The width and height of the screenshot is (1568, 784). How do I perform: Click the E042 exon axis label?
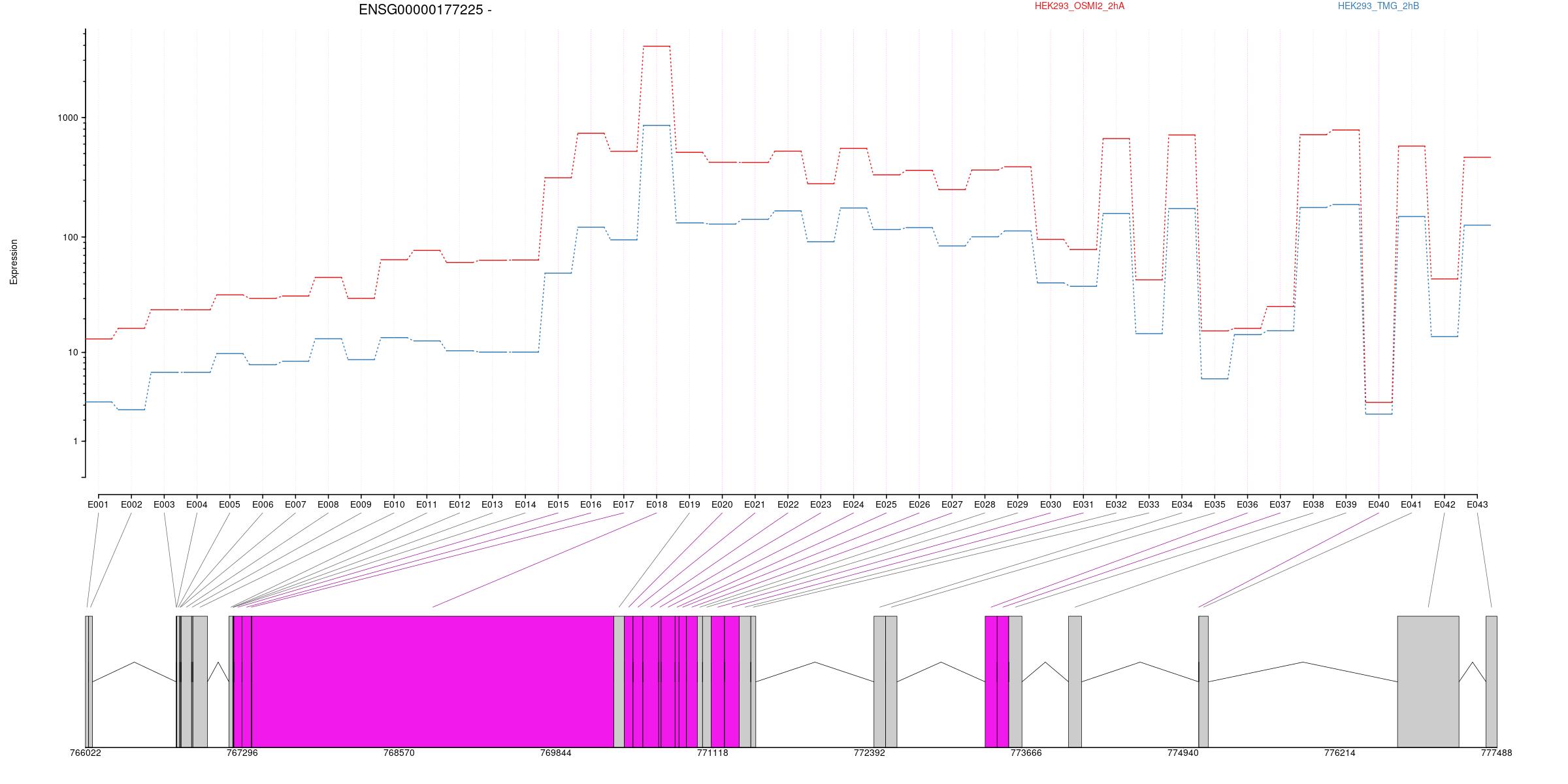[1445, 504]
